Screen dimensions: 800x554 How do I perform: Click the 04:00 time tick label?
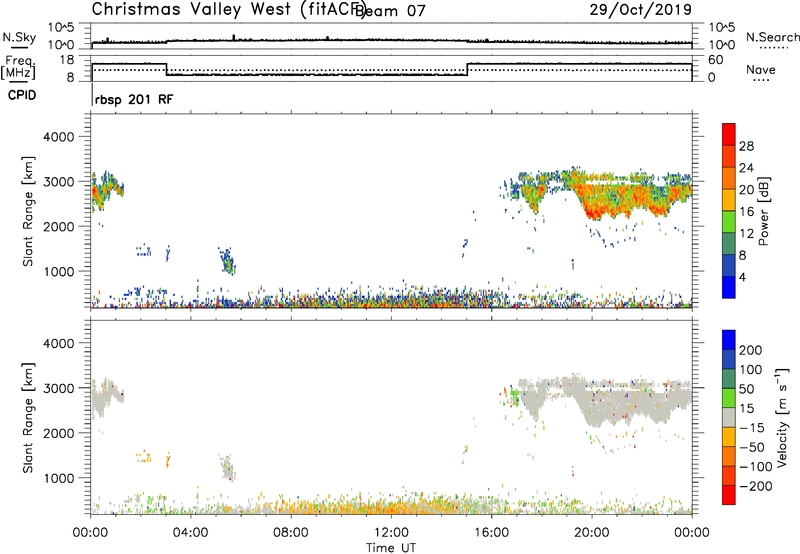190,533
